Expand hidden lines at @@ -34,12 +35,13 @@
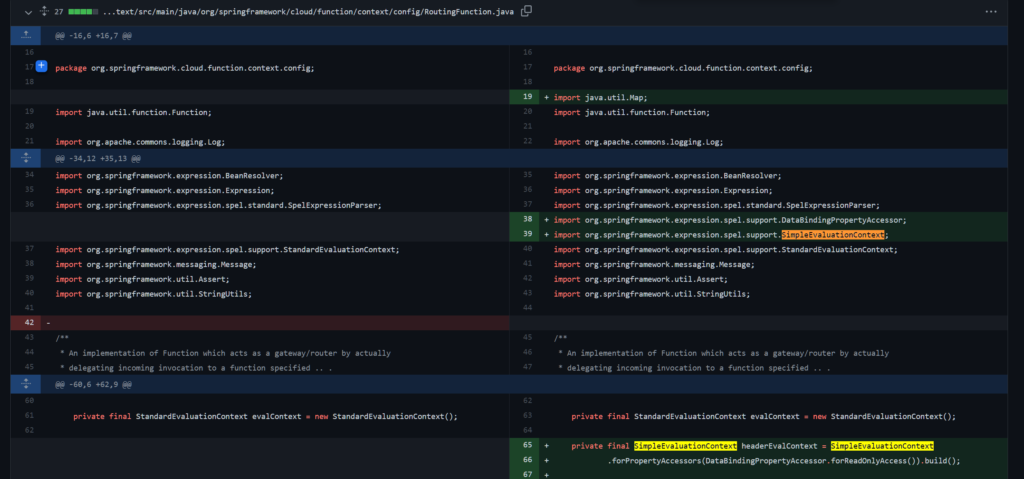 25,158
